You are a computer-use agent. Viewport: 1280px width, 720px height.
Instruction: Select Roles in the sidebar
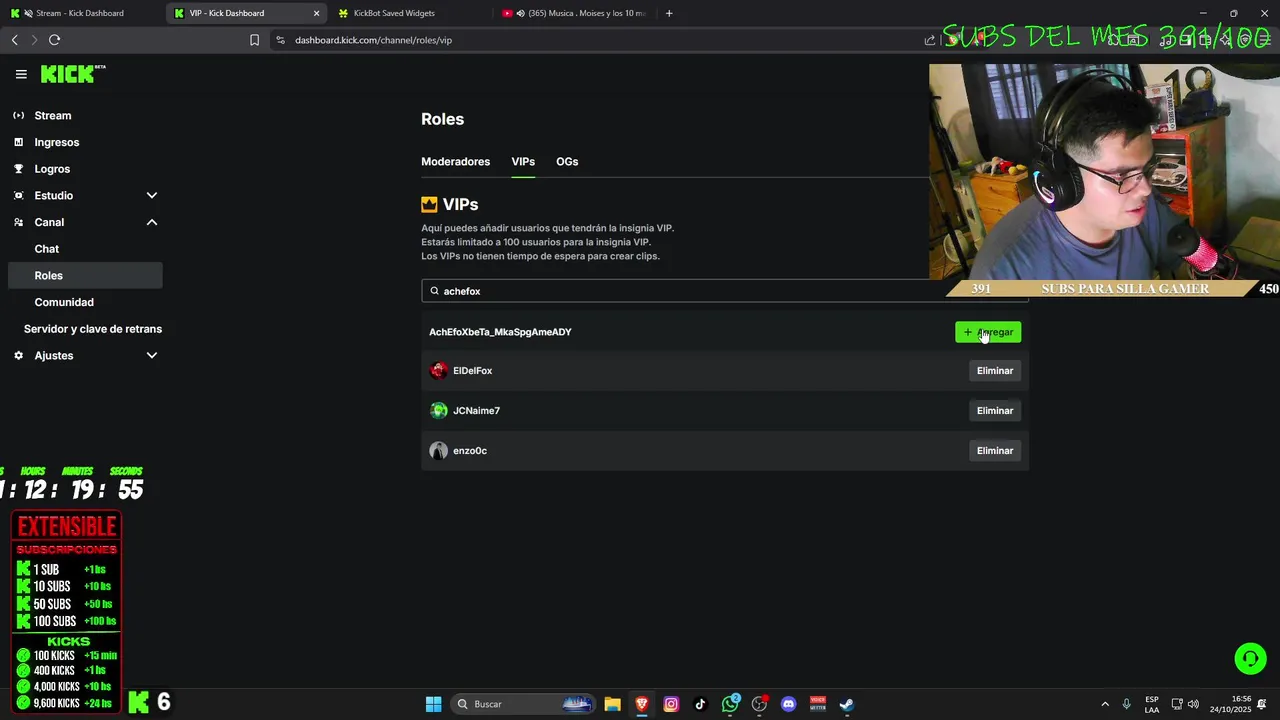(85, 275)
